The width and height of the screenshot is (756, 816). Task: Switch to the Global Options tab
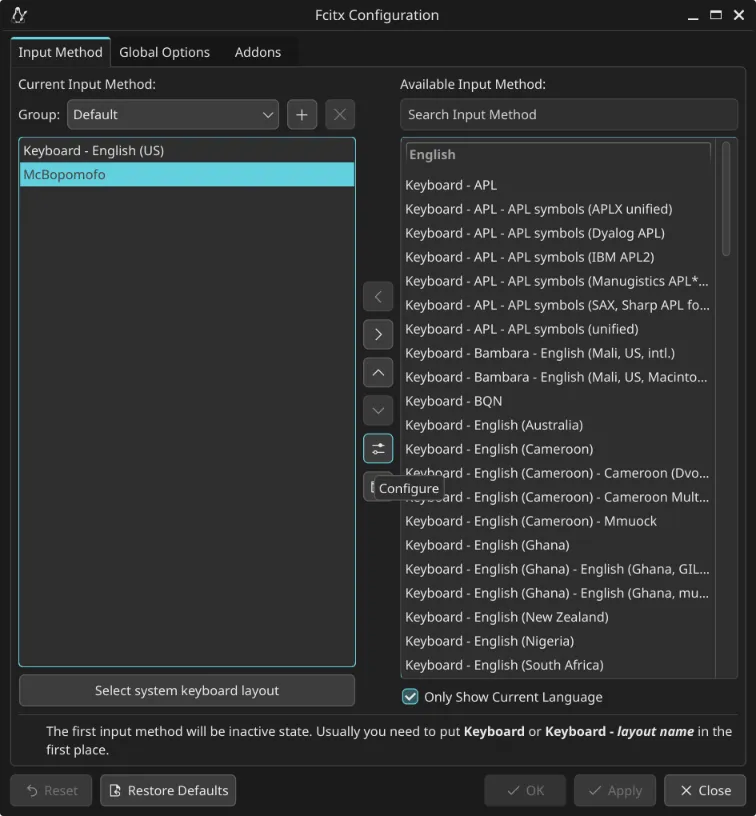(x=164, y=52)
